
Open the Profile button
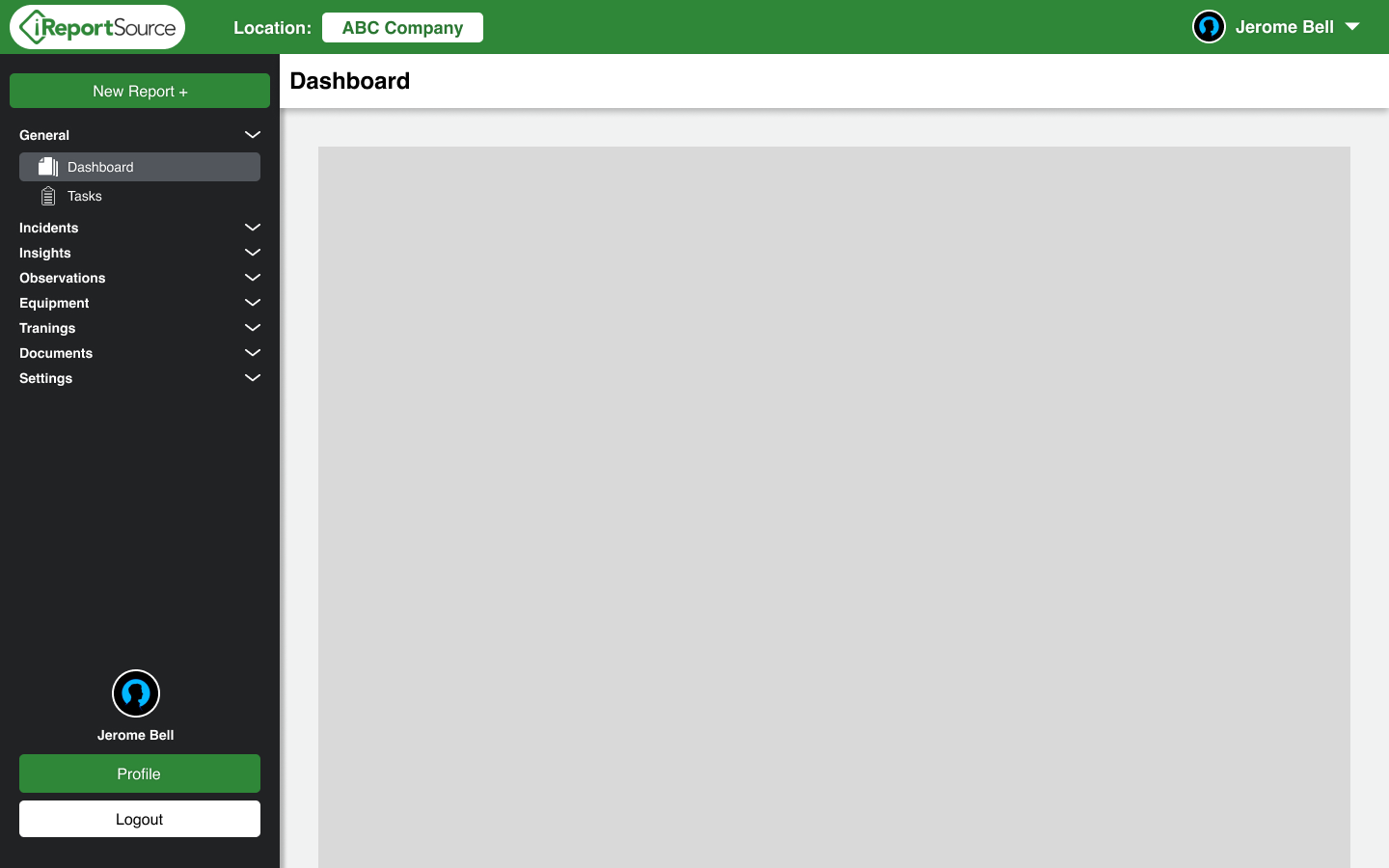(140, 773)
